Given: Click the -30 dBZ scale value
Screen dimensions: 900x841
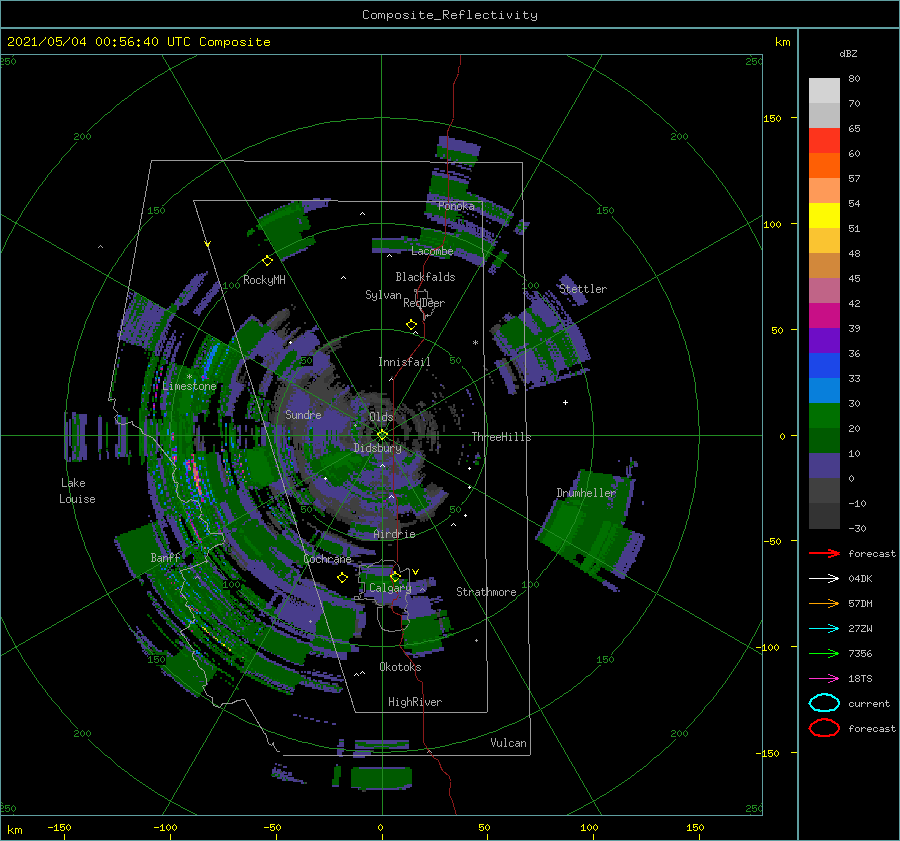Looking at the screenshot, I should tap(857, 529).
